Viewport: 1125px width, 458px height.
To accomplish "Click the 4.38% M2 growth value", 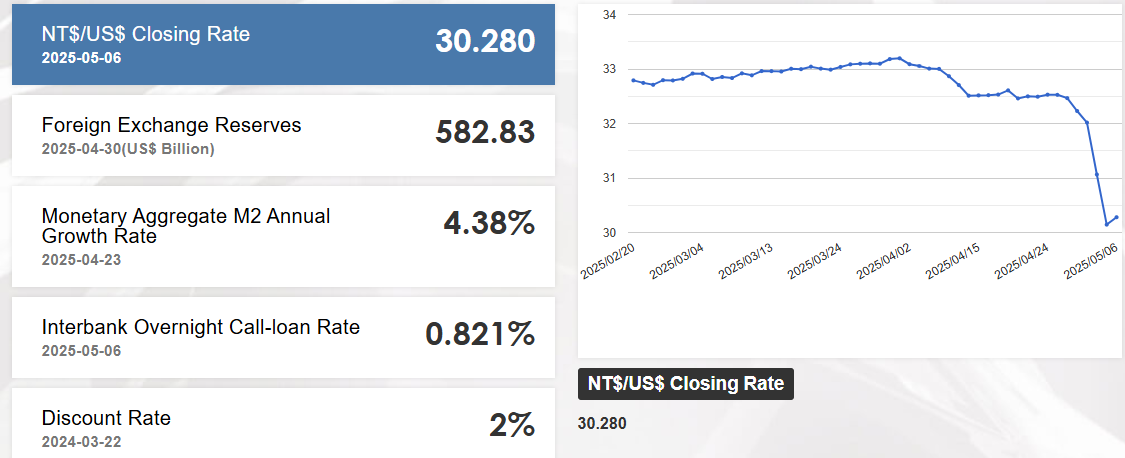I will click(488, 224).
